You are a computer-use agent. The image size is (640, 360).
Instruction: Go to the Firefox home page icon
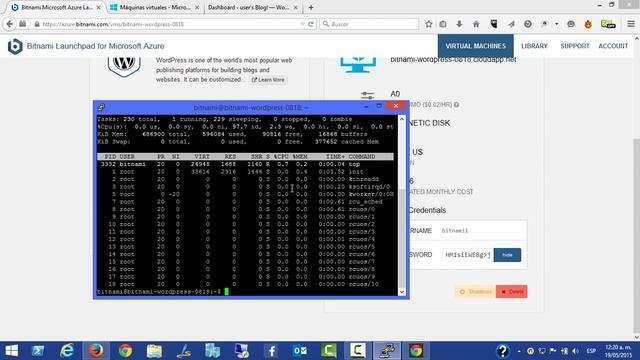(476, 24)
